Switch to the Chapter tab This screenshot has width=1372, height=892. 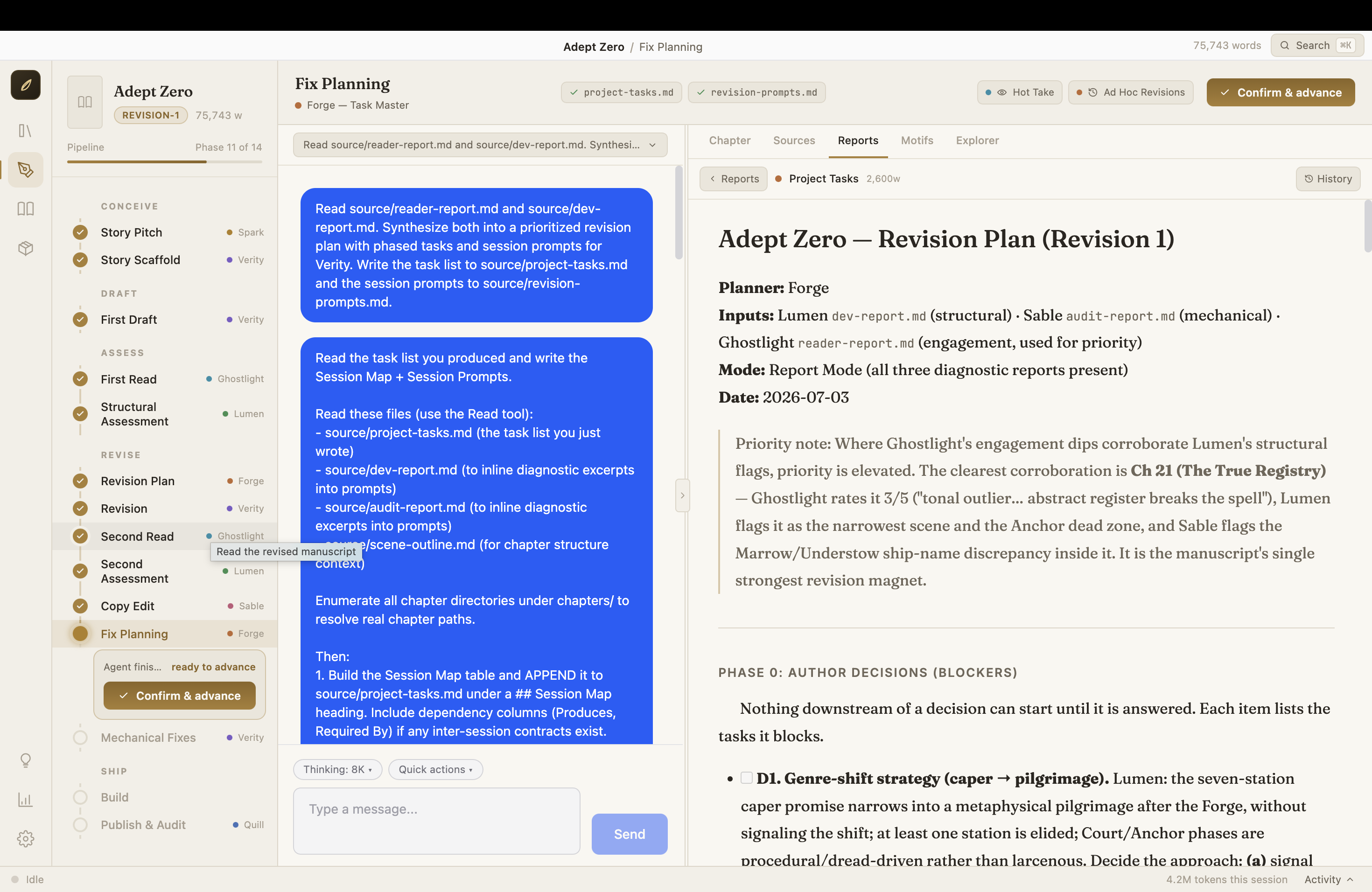coord(729,140)
